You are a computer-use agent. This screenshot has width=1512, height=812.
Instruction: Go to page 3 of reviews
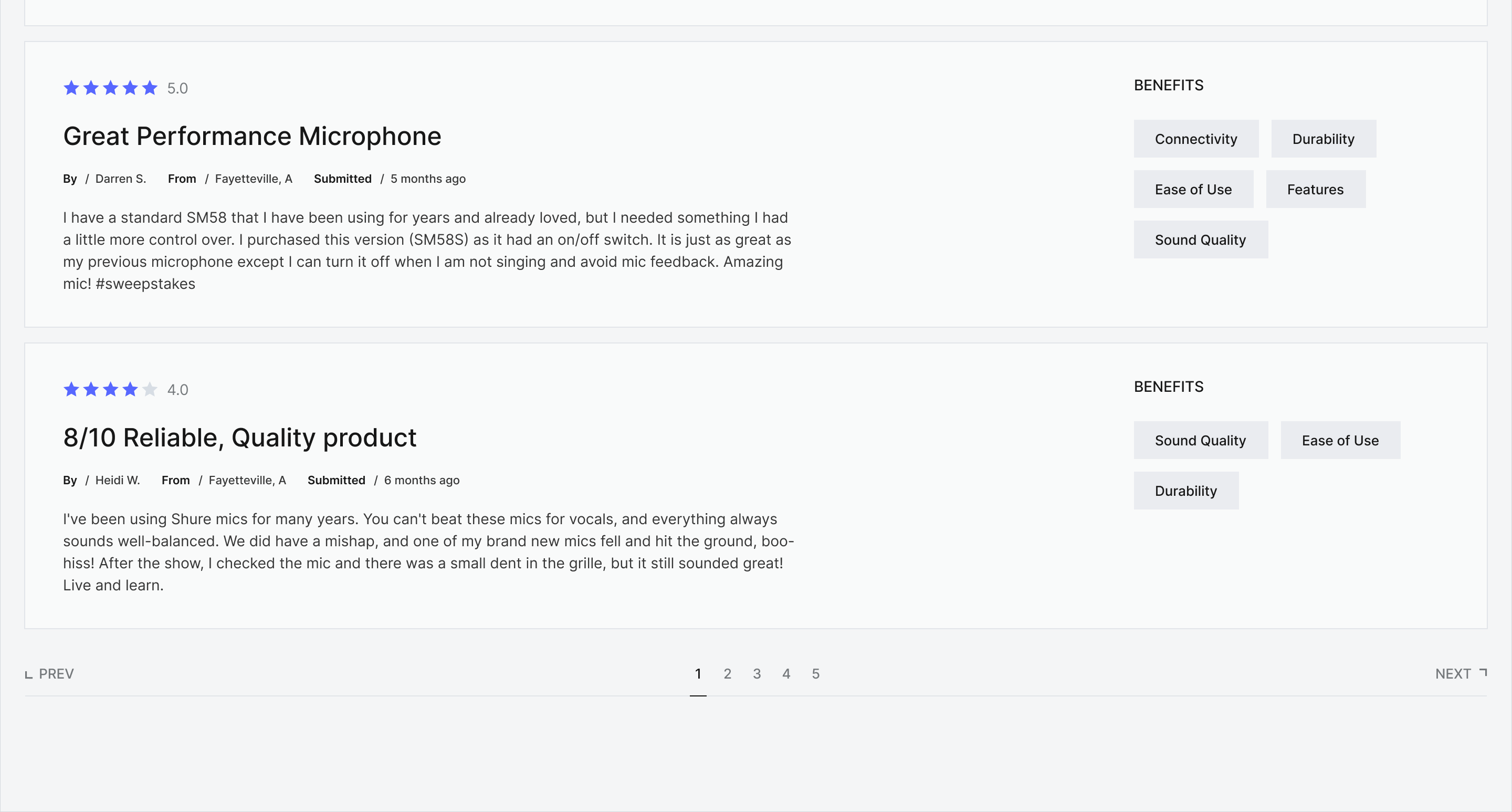click(x=757, y=673)
